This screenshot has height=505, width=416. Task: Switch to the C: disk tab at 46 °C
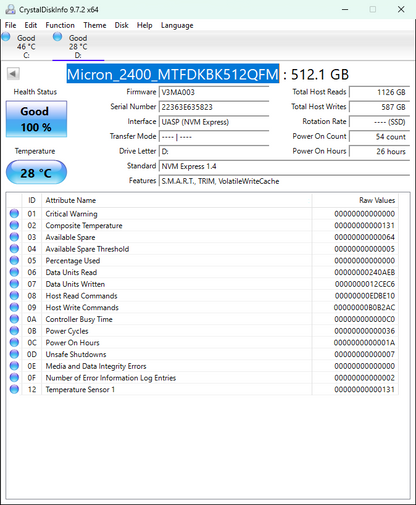(x=26, y=46)
